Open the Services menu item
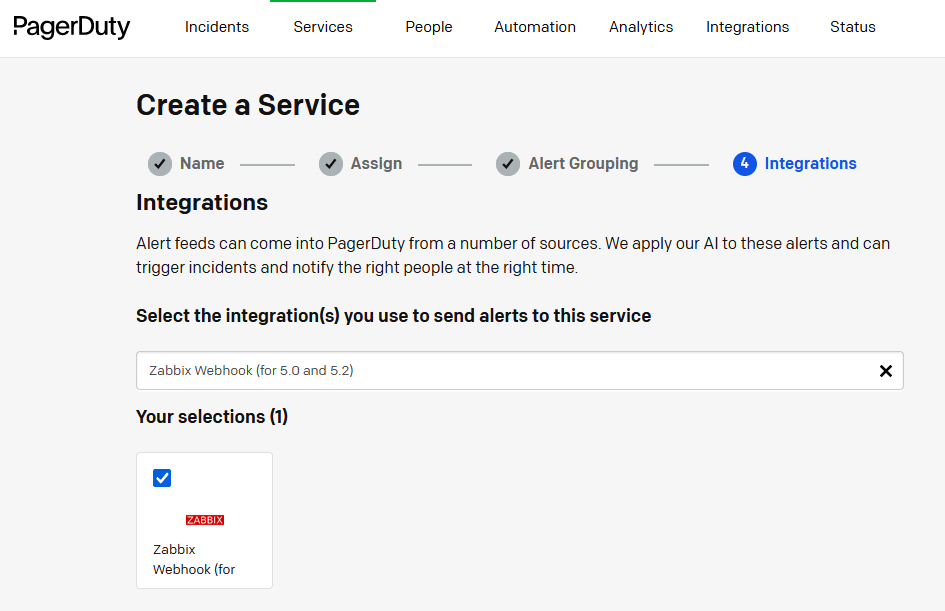Viewport: 945px width, 611px height. pyautogui.click(x=323, y=27)
